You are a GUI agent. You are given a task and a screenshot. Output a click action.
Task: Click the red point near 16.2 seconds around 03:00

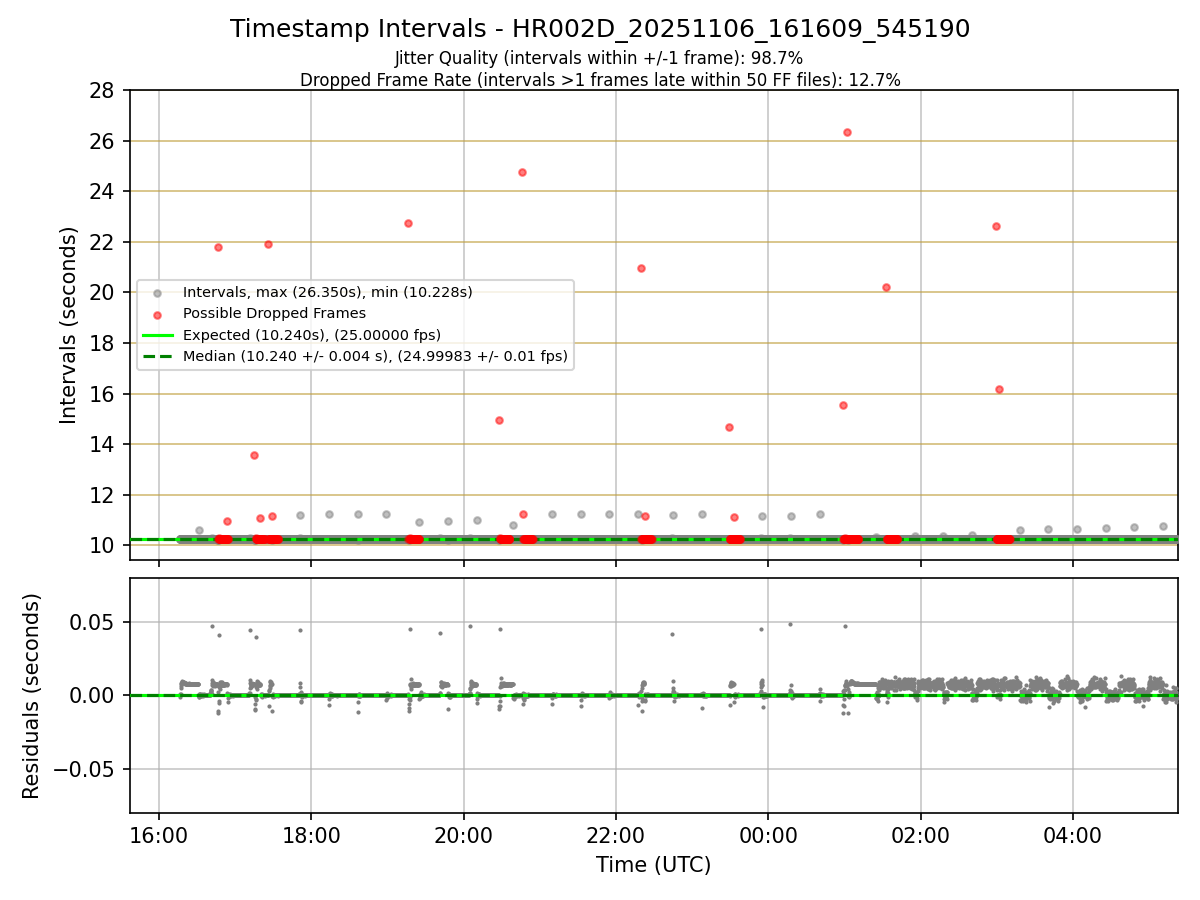(999, 389)
